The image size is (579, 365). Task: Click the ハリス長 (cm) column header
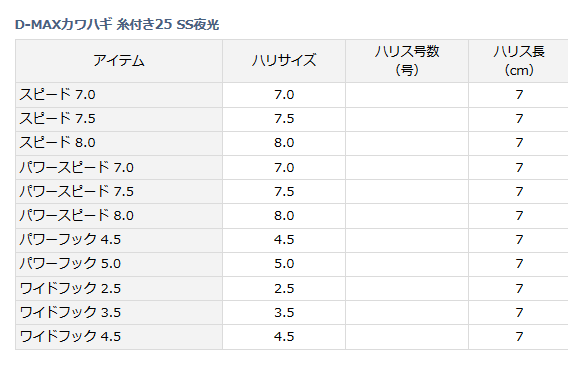518,61
